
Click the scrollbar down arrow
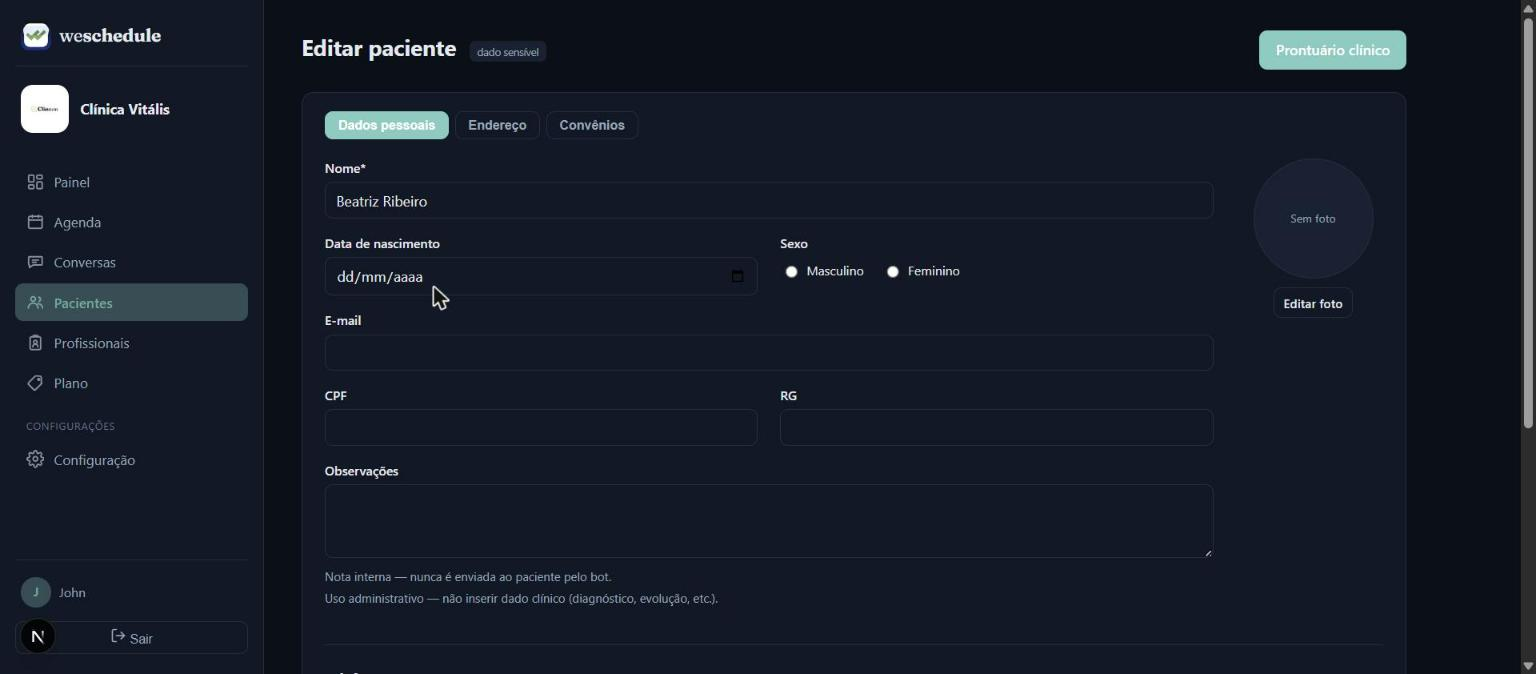[x=1528, y=665]
